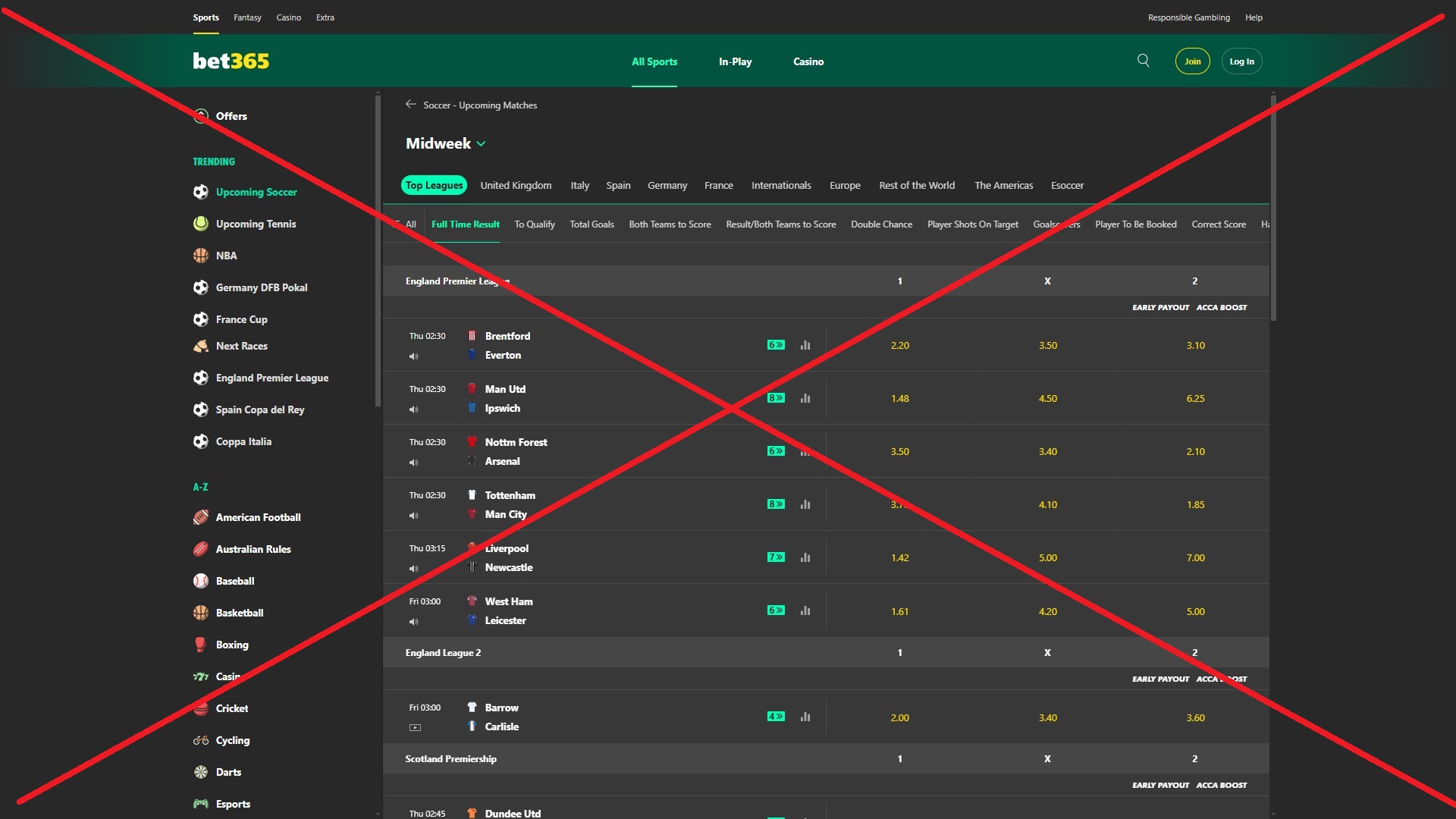Screen dimensions: 1456x819
Task: Open the Brentford v Everton match
Action: (x=507, y=345)
